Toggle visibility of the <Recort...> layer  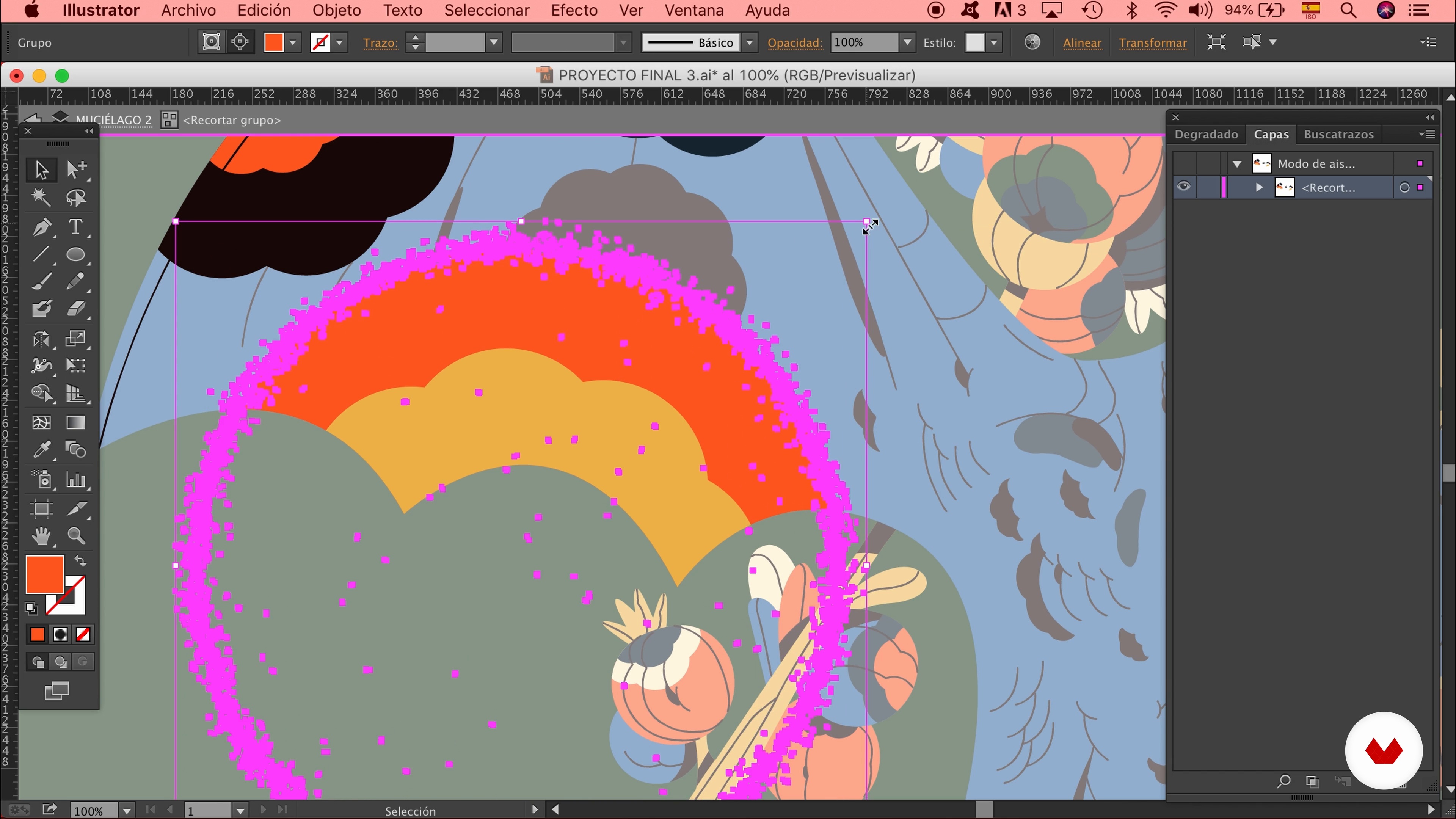(1183, 187)
